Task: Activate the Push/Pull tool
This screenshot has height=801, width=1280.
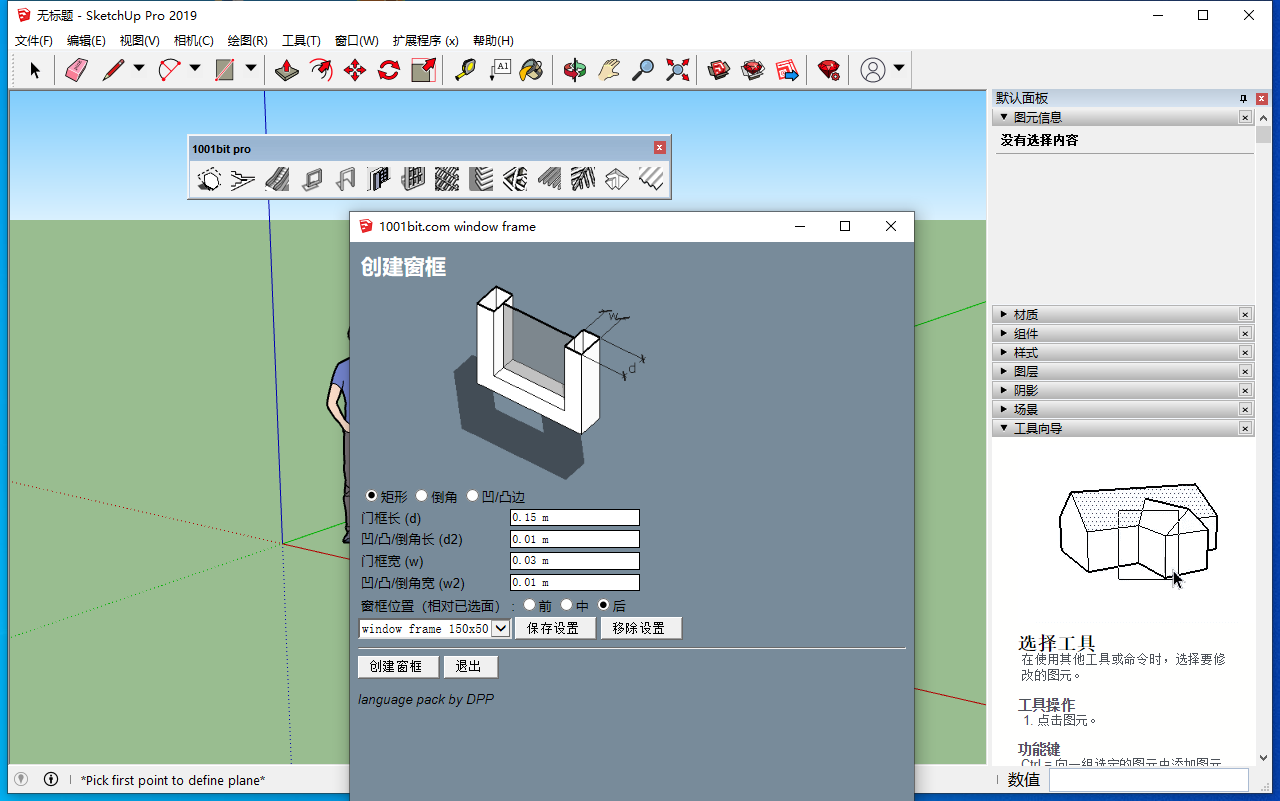Action: (287, 70)
